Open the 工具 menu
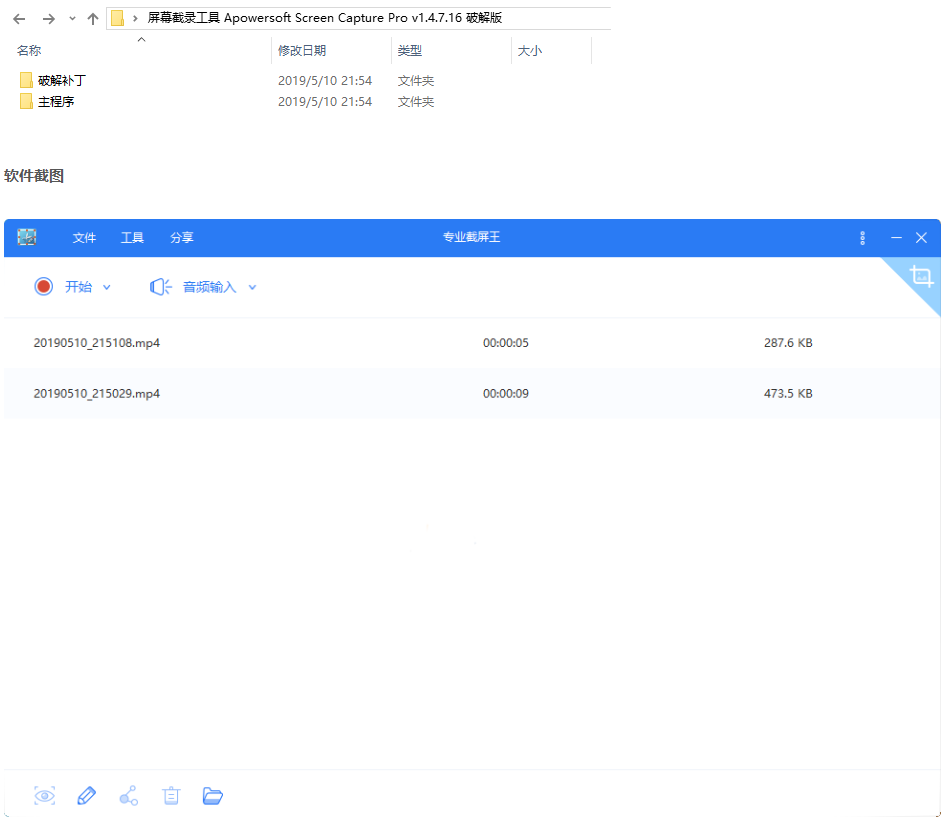 click(x=132, y=238)
